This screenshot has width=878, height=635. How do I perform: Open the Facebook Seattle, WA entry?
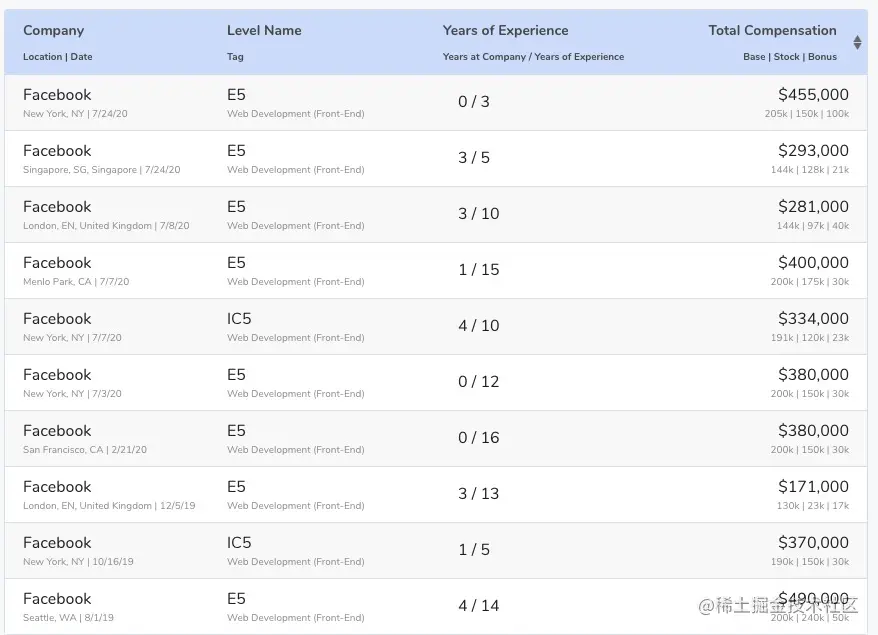coord(57,599)
